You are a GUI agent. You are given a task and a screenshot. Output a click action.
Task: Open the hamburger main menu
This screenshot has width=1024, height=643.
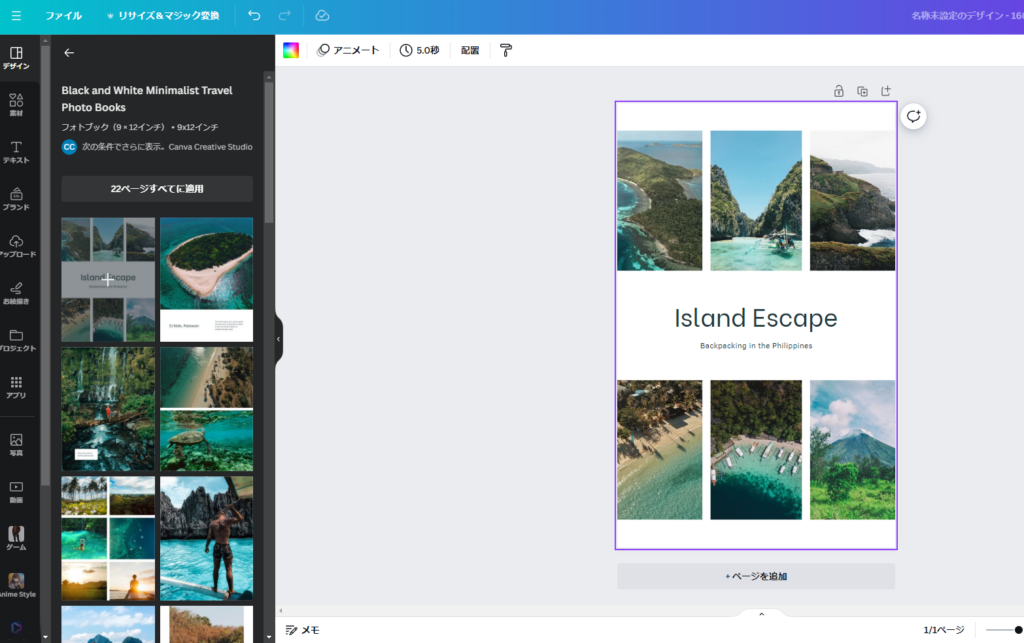(x=16, y=16)
